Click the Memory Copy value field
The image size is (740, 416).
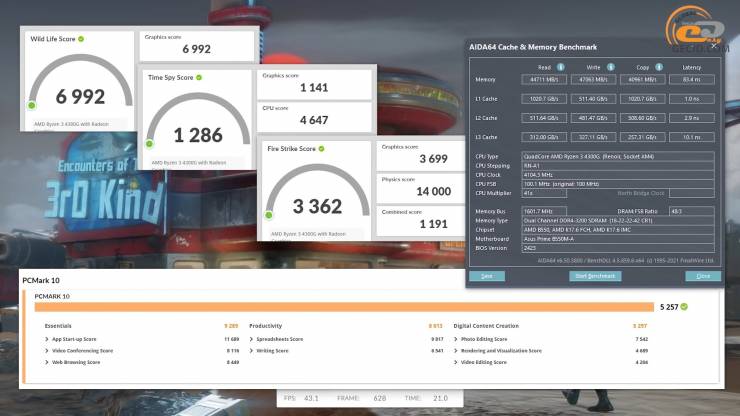642,80
